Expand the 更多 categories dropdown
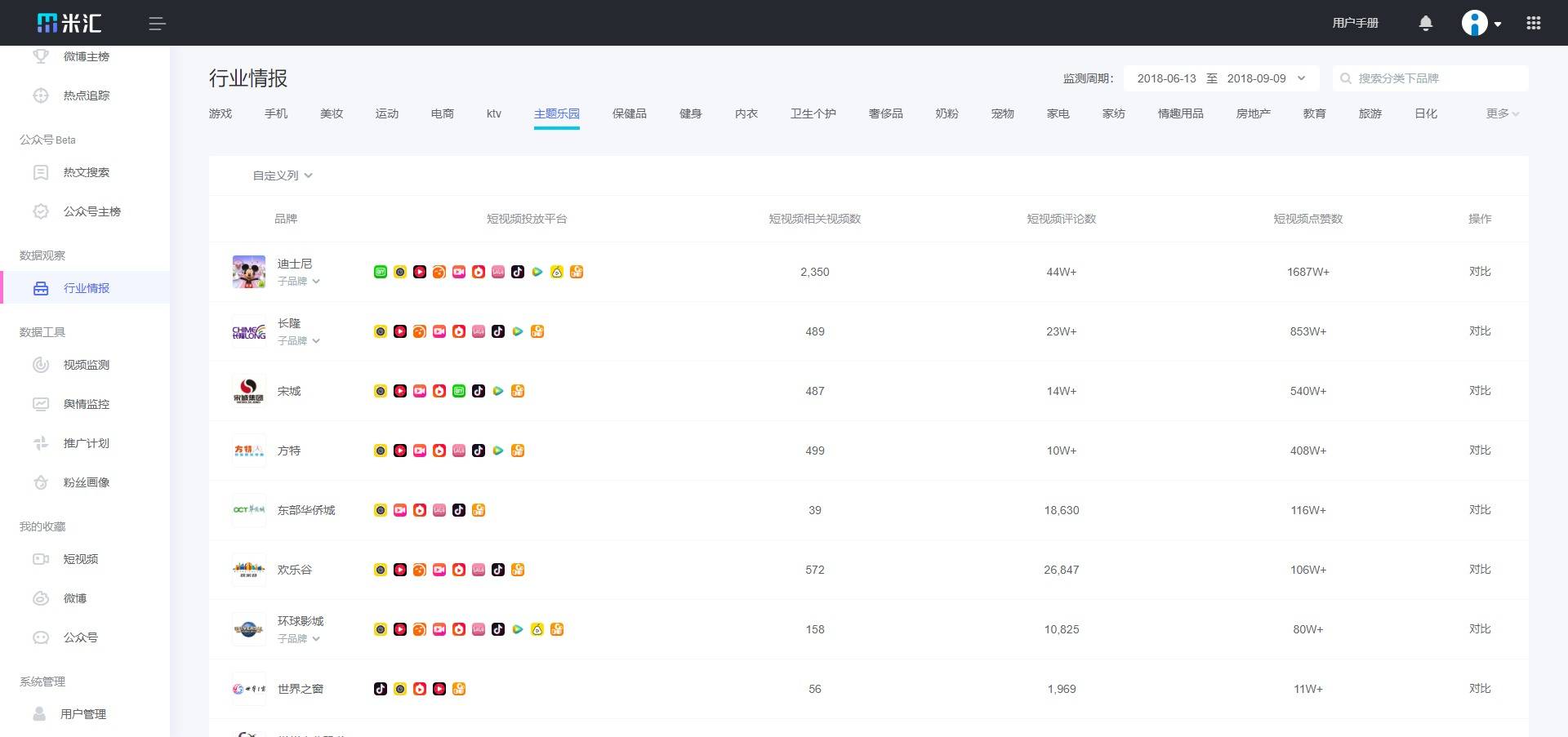Screen dimensions: 1568x737 click(x=1503, y=113)
